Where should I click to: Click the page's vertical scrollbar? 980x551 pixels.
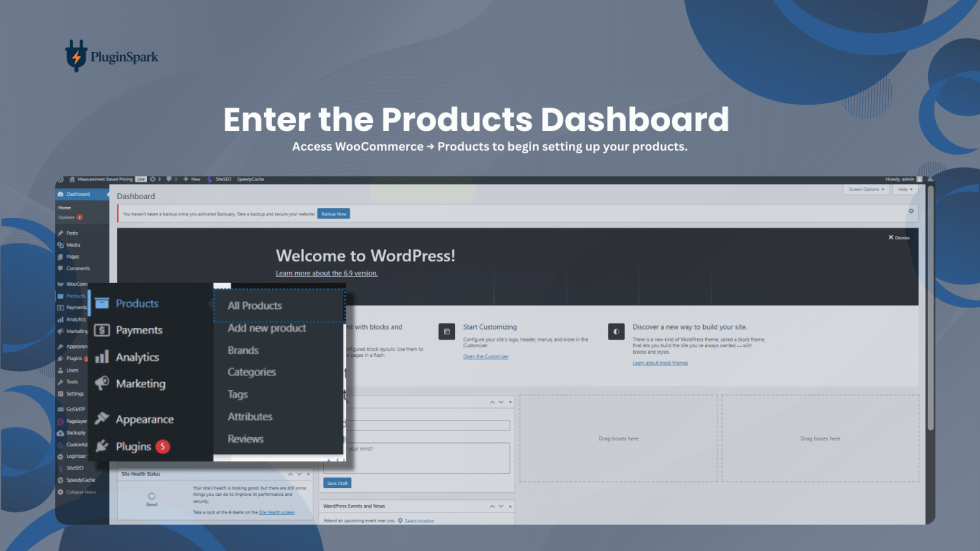click(x=930, y=306)
